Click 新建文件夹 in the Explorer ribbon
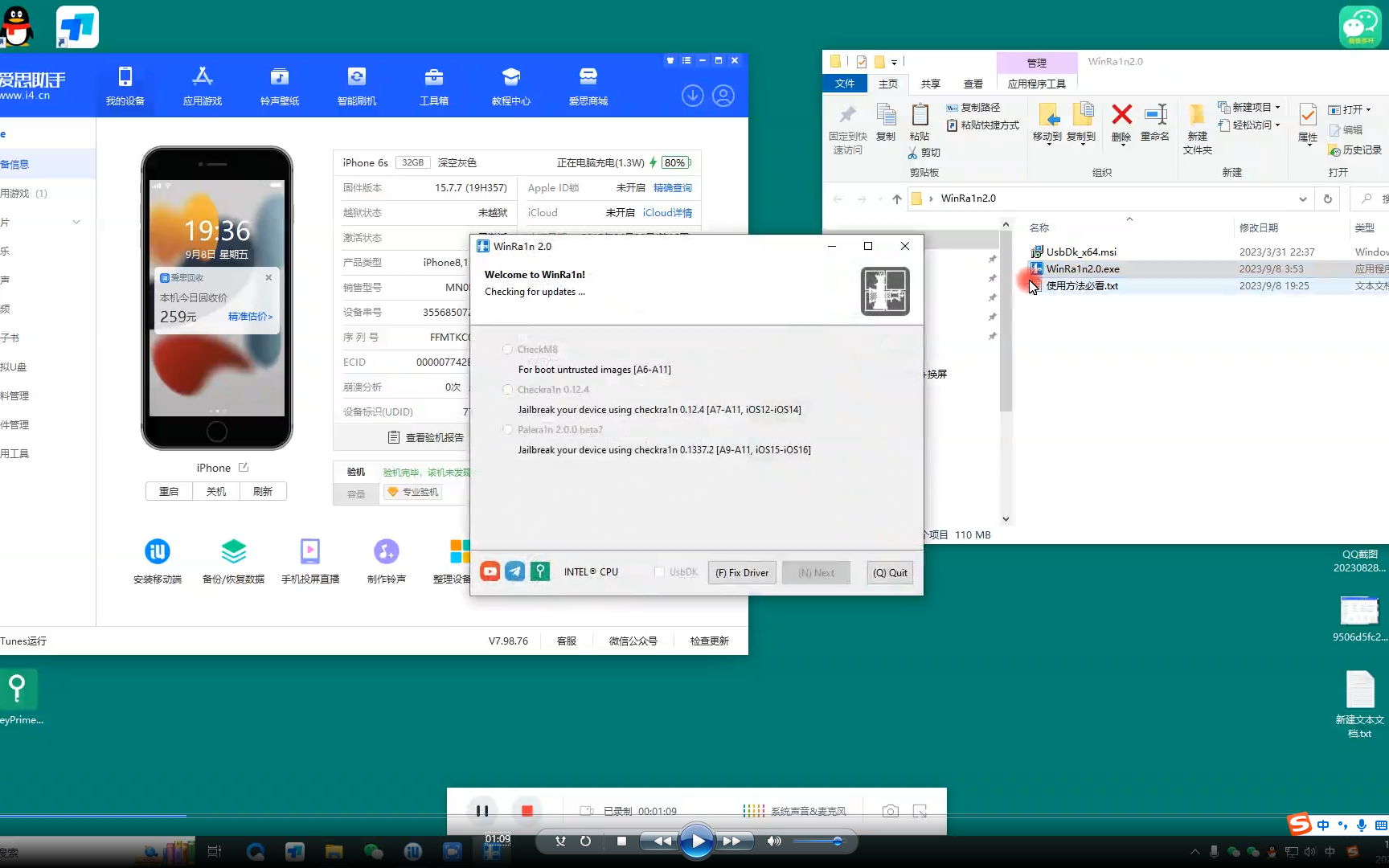 click(x=1197, y=129)
